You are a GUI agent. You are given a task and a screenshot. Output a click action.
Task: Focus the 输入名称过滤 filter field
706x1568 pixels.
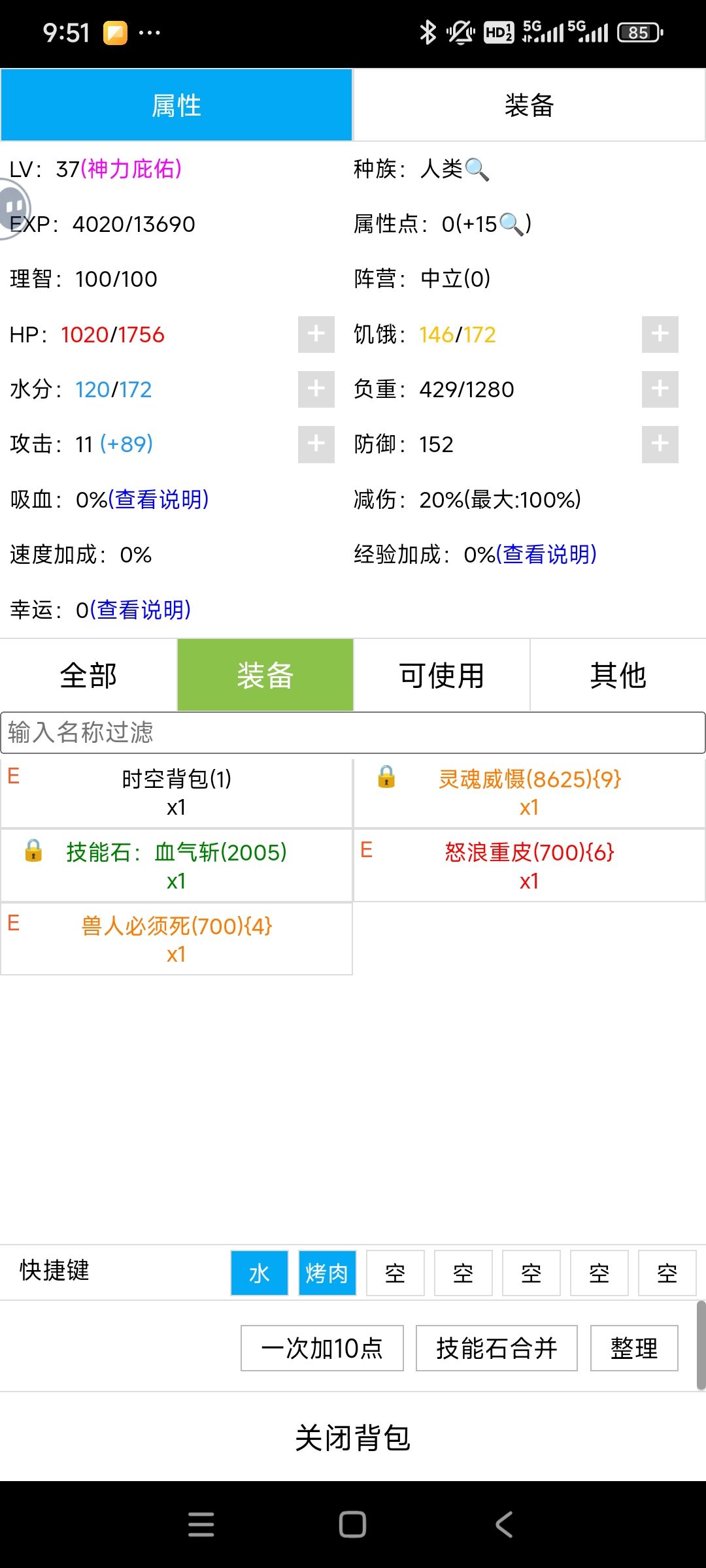click(x=353, y=732)
